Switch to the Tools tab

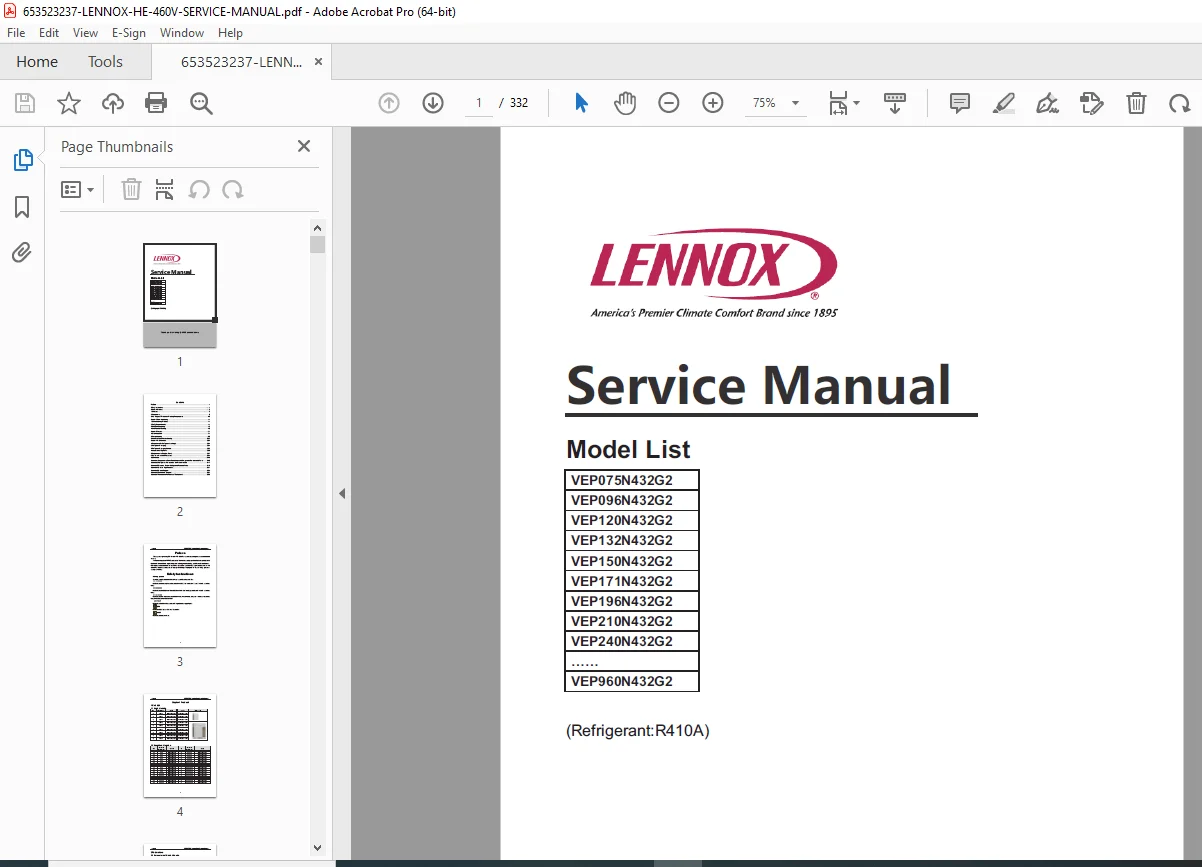(105, 62)
